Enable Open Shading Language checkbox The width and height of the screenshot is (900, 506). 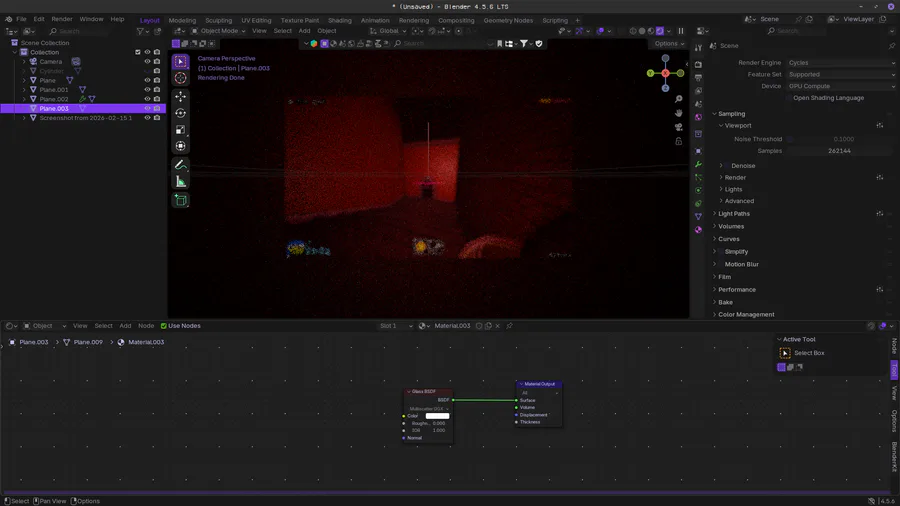[x=789, y=98]
